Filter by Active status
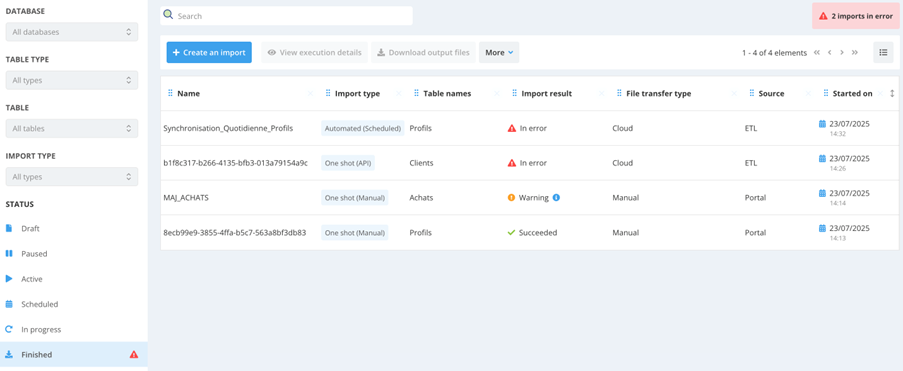The width and height of the screenshot is (903, 371). click(x=74, y=279)
